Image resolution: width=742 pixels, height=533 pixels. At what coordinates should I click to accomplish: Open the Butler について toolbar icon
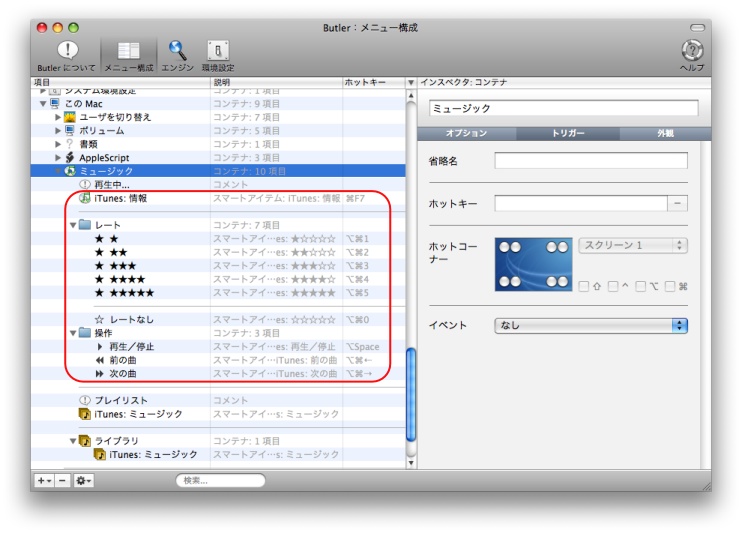pos(68,50)
